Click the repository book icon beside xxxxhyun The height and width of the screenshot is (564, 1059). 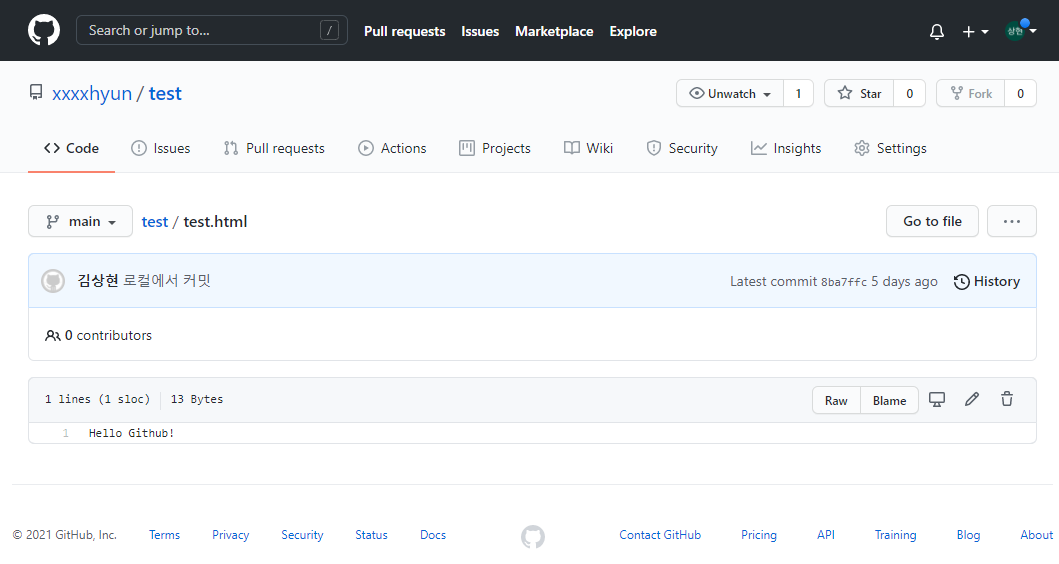(36, 93)
